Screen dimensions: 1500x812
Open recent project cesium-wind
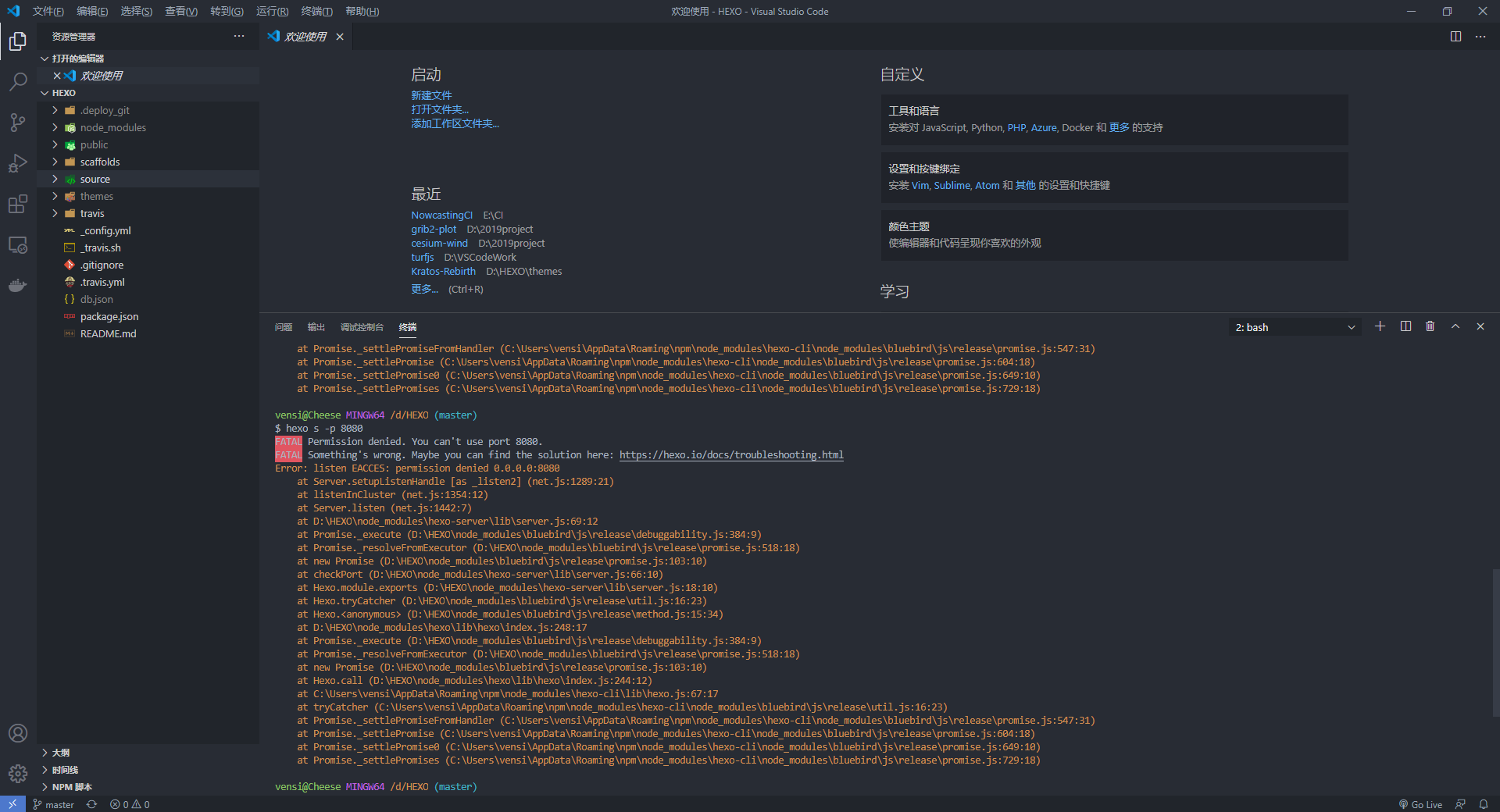pos(439,243)
